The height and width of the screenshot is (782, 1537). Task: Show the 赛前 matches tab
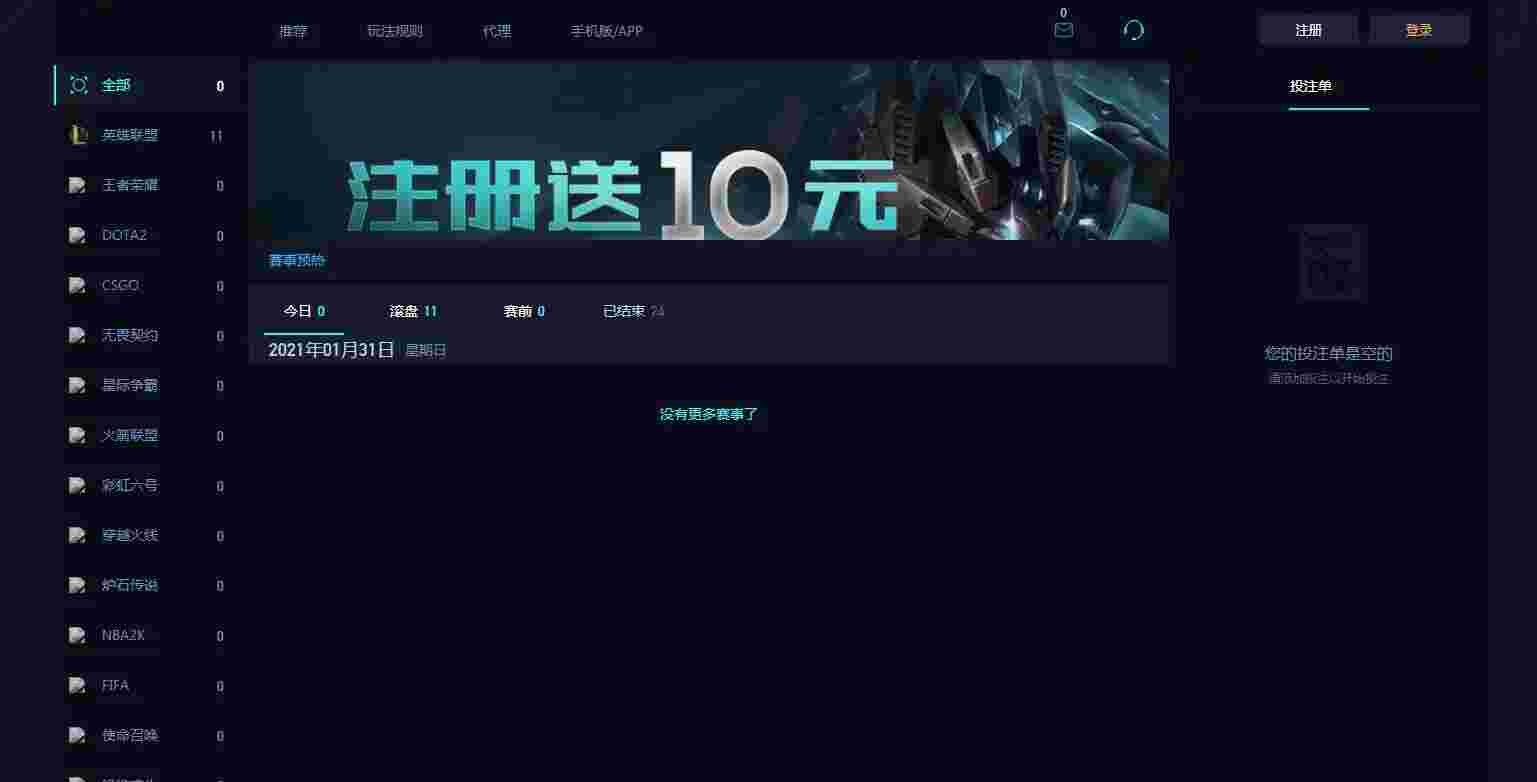[524, 311]
